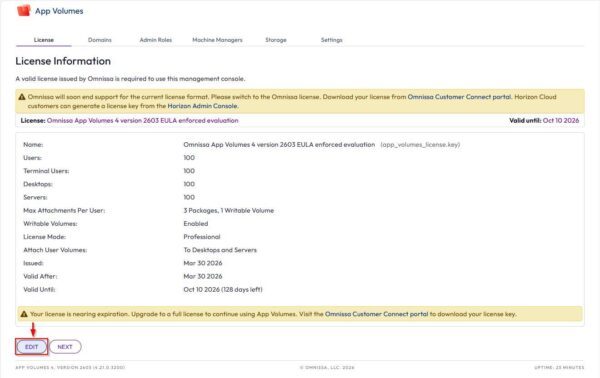
Task: Click the License Information heading
Action: (x=63, y=61)
